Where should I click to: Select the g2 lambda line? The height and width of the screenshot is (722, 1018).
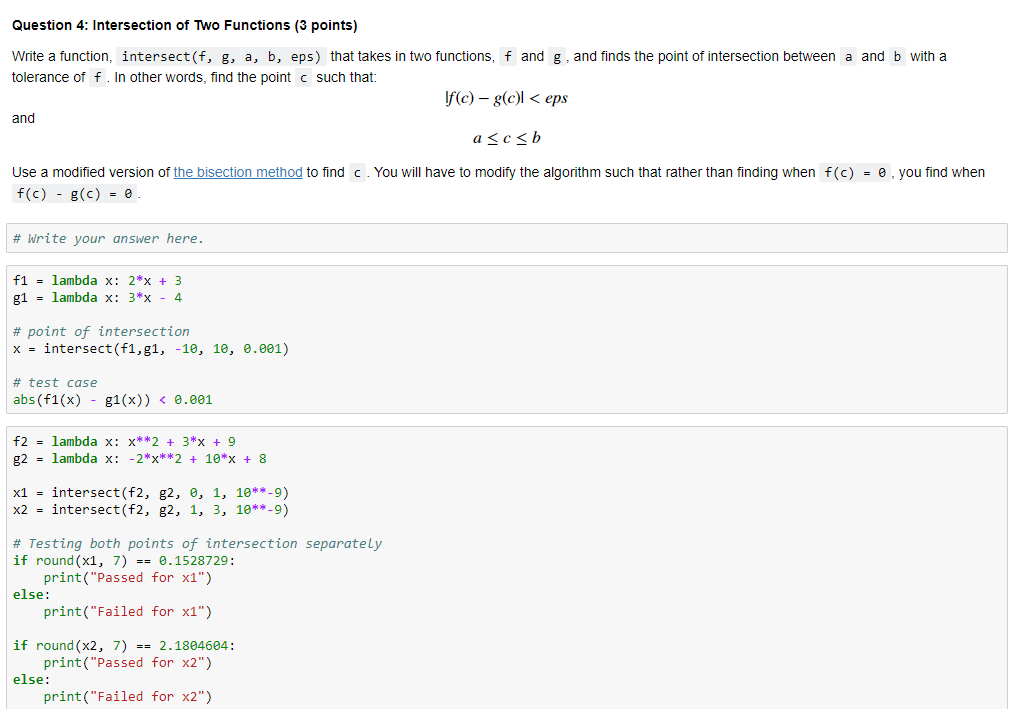coord(135,458)
